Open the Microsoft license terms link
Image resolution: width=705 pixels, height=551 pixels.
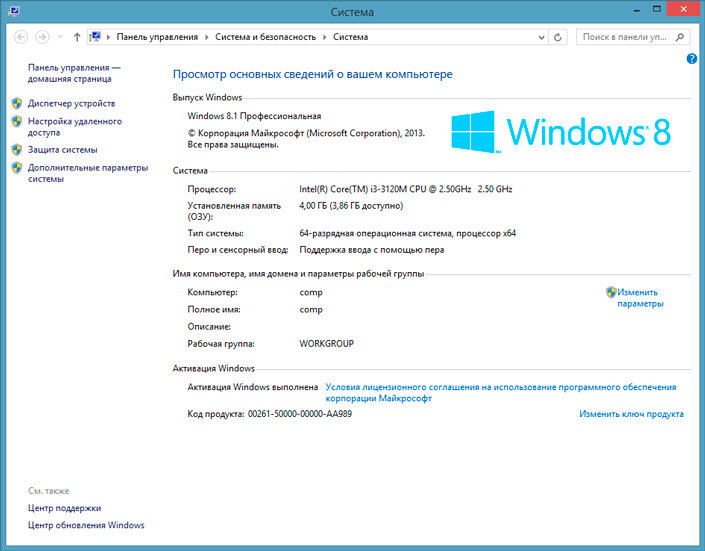pos(501,393)
